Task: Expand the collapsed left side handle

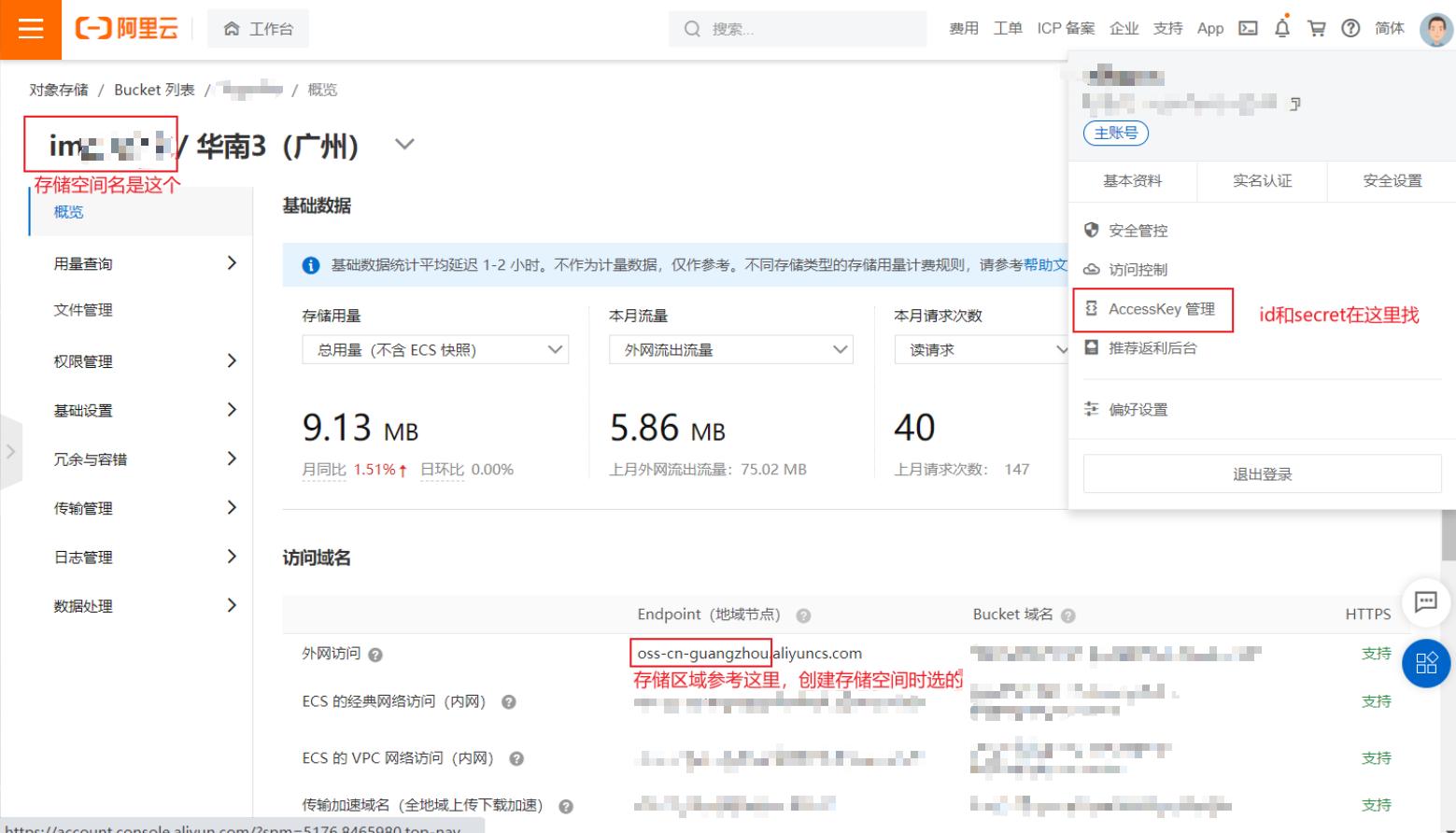Action: 11,452
